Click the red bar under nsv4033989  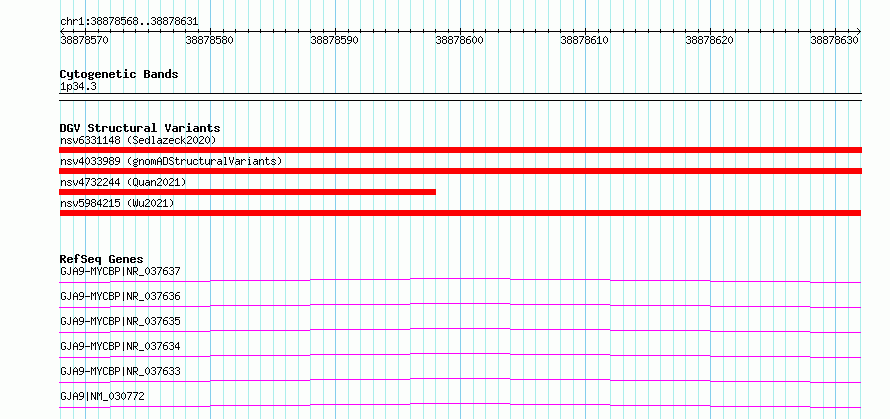(460, 171)
